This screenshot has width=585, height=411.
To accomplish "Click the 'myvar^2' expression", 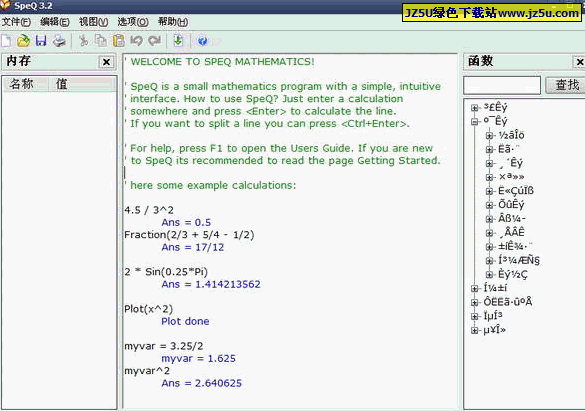I will (147, 371).
